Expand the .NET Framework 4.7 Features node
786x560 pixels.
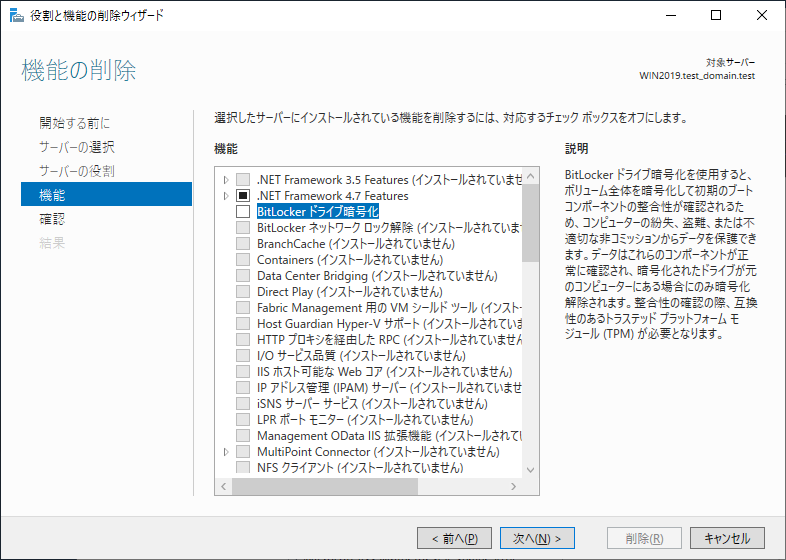(x=226, y=196)
